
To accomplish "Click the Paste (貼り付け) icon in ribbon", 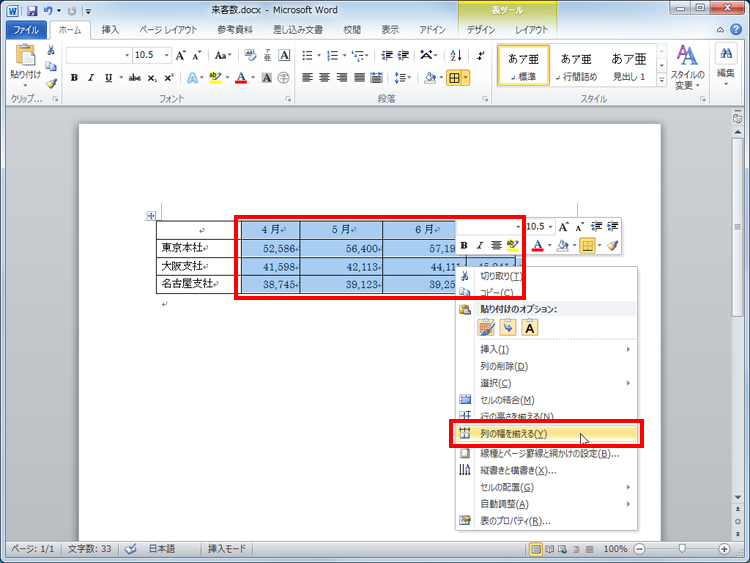I will point(25,55).
